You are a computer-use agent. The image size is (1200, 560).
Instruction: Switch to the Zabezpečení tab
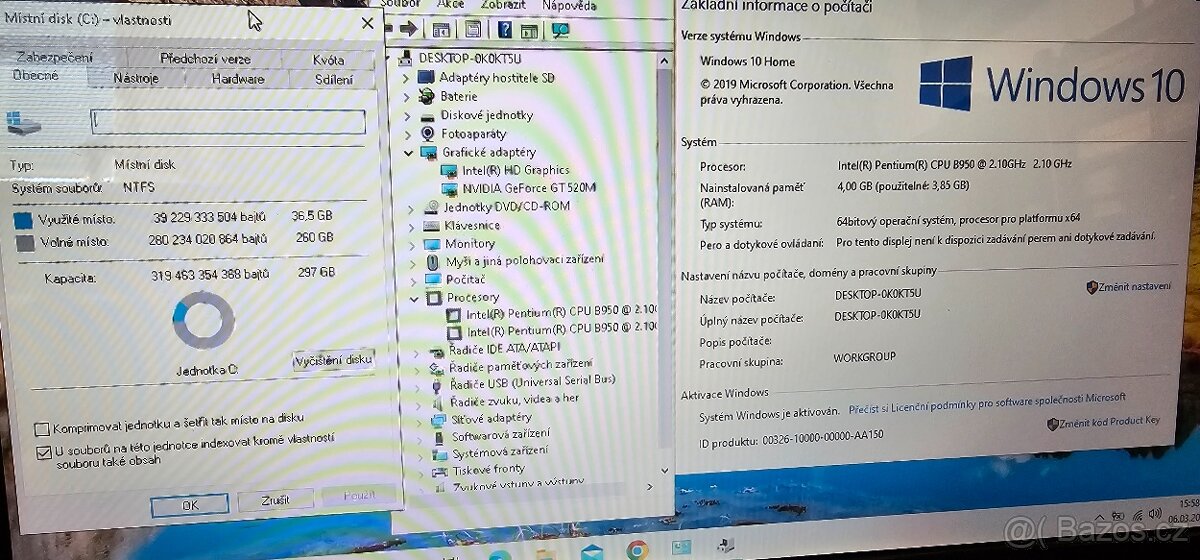click(x=55, y=58)
